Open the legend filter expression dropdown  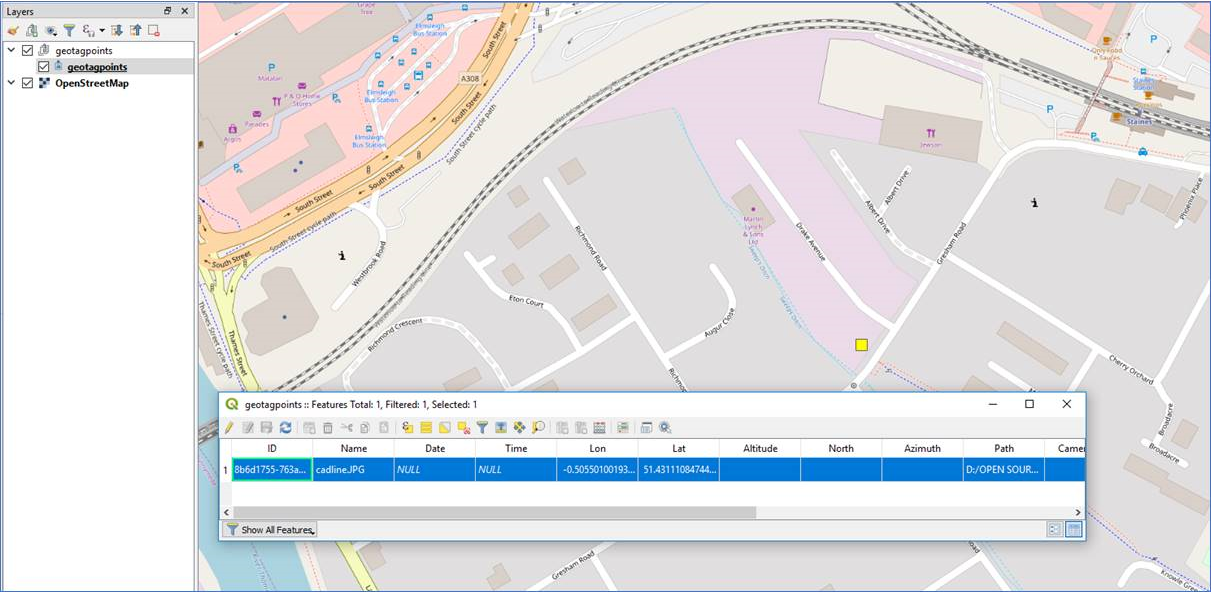point(102,29)
